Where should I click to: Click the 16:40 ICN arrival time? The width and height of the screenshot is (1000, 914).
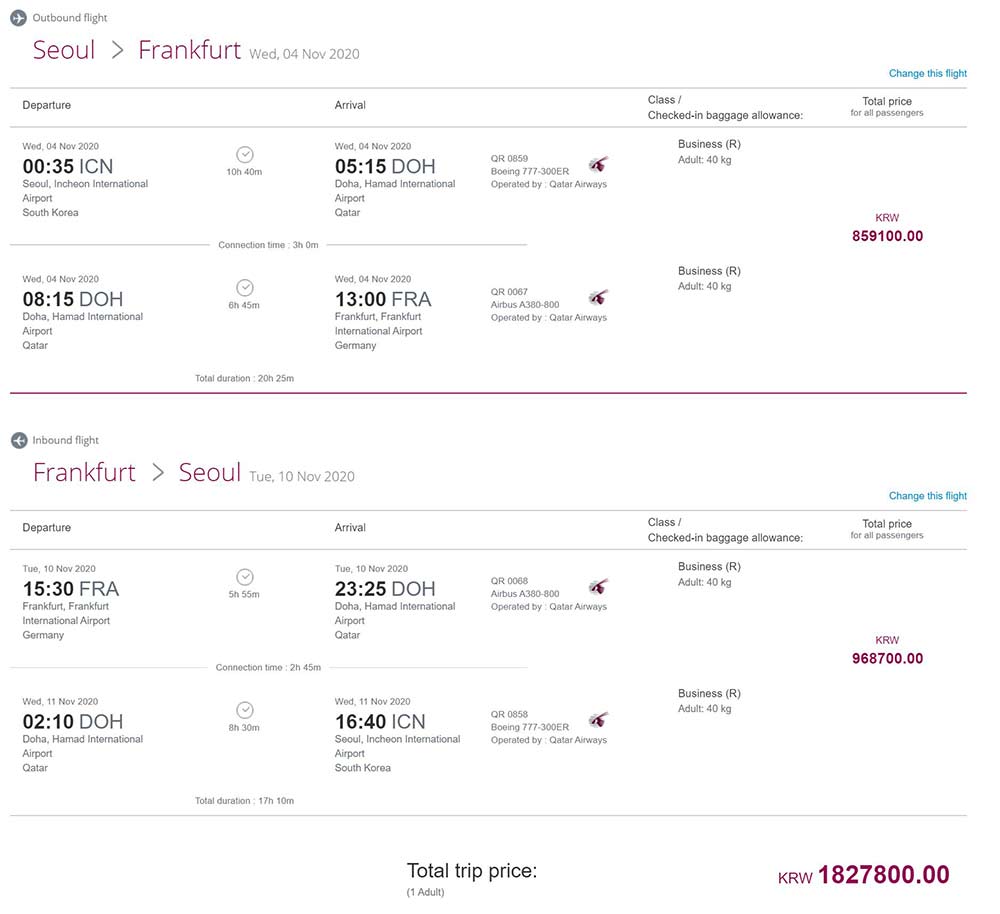click(x=380, y=721)
